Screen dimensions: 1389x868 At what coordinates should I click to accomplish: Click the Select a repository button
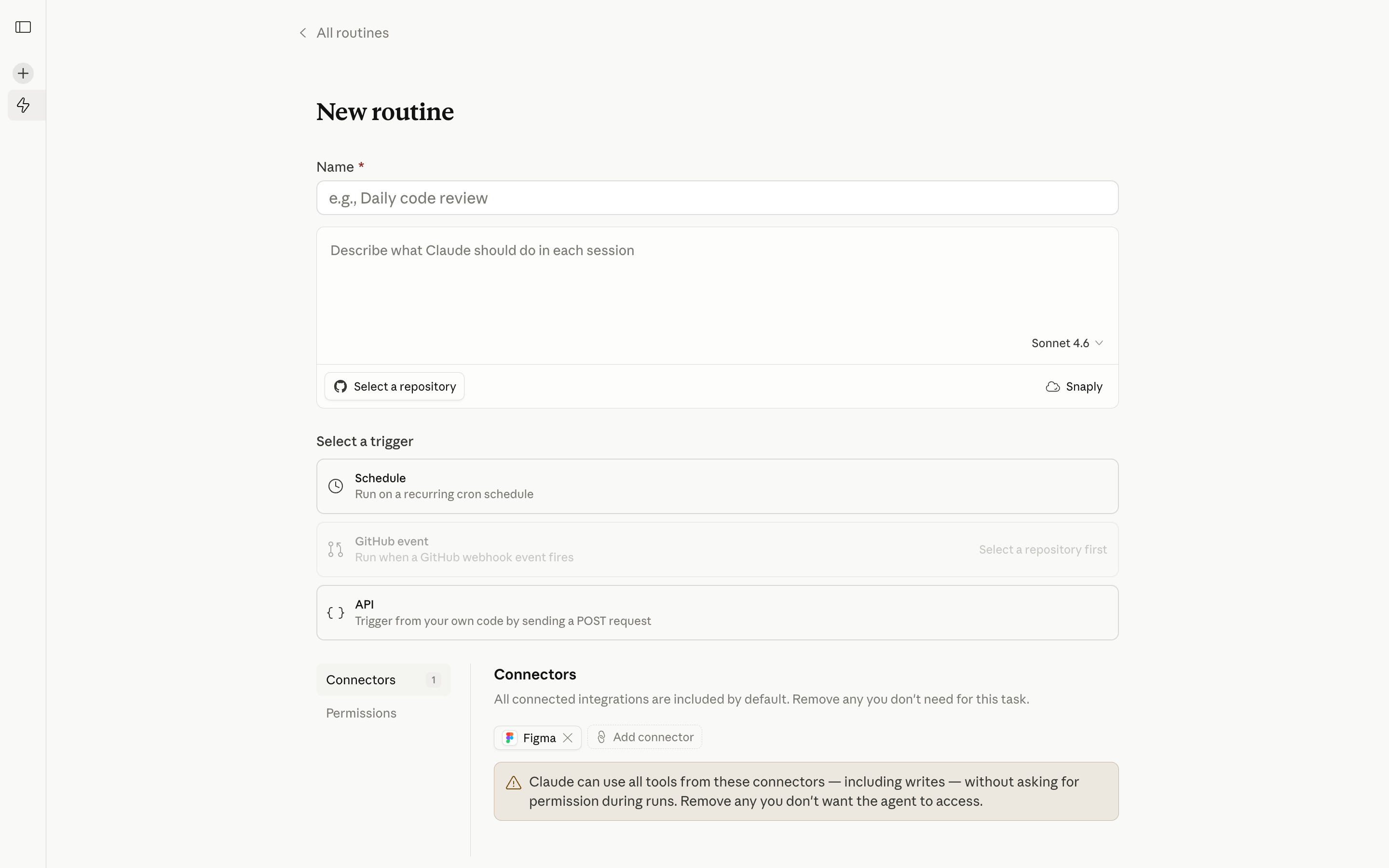coord(395,386)
